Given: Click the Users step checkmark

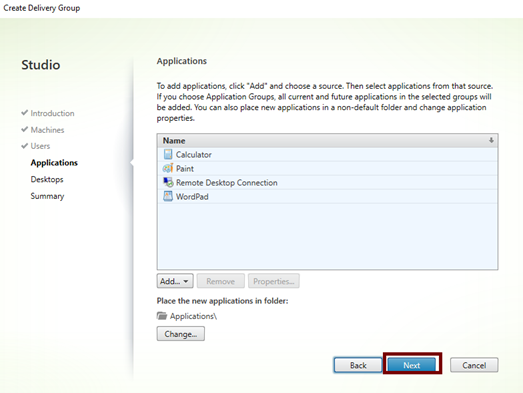Looking at the screenshot, I should tap(24, 145).
